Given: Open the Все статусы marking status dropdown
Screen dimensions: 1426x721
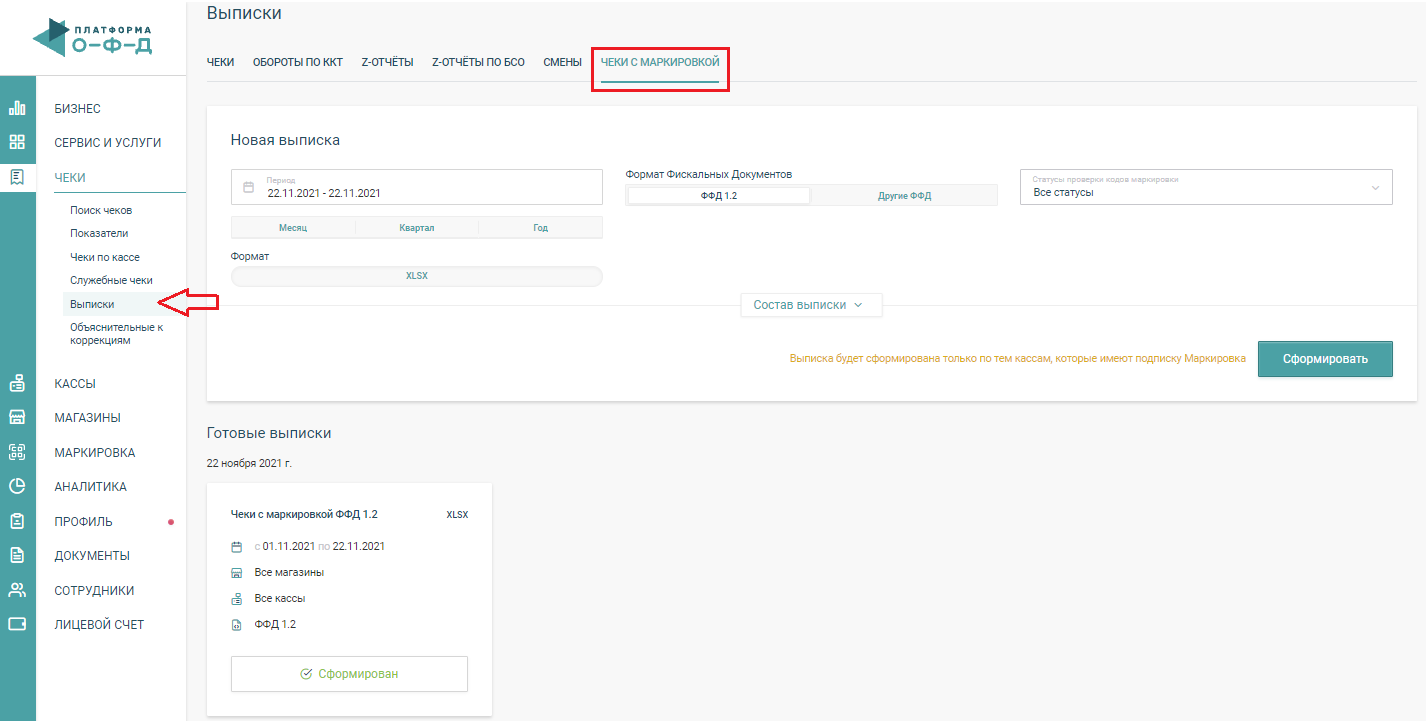Looking at the screenshot, I should 1206,187.
